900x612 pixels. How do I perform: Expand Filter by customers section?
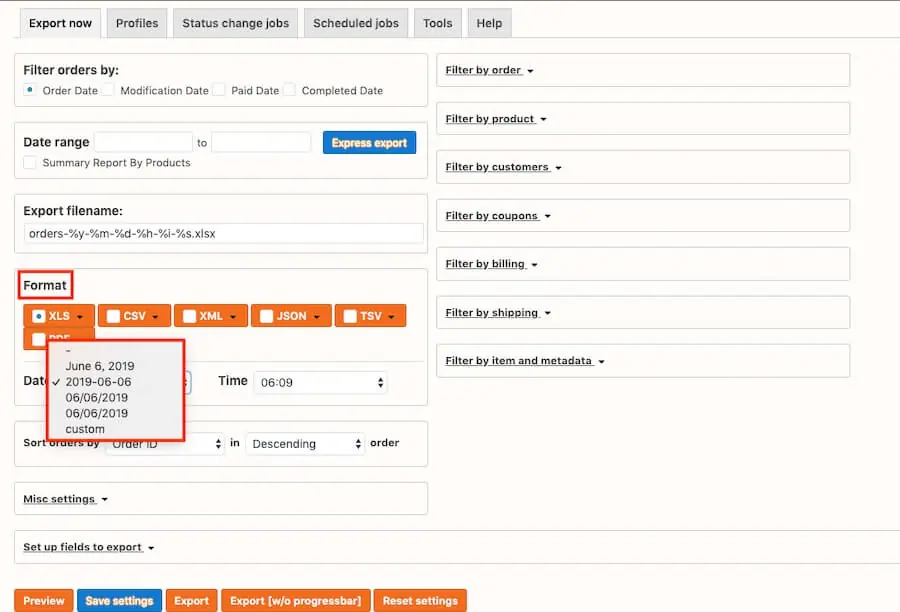tap(503, 167)
